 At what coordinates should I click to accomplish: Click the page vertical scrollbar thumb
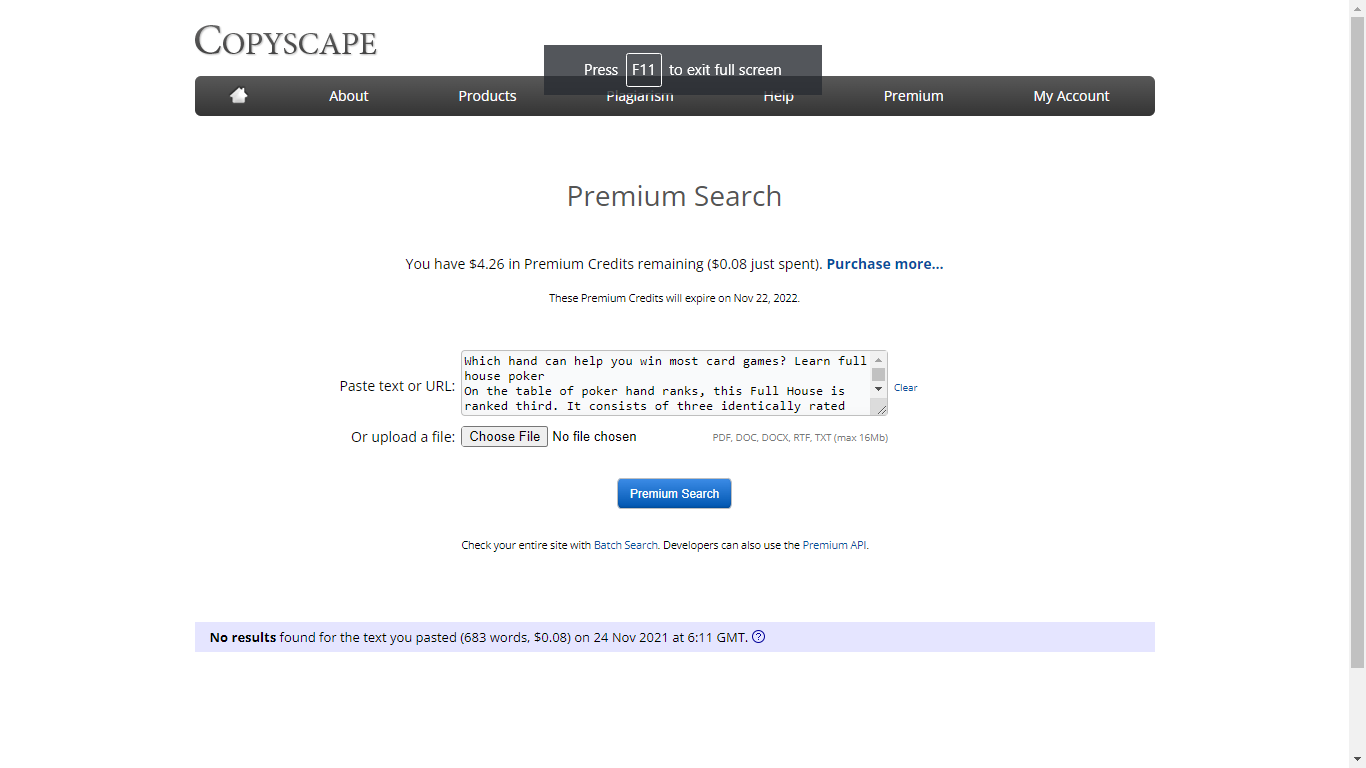(x=1357, y=342)
